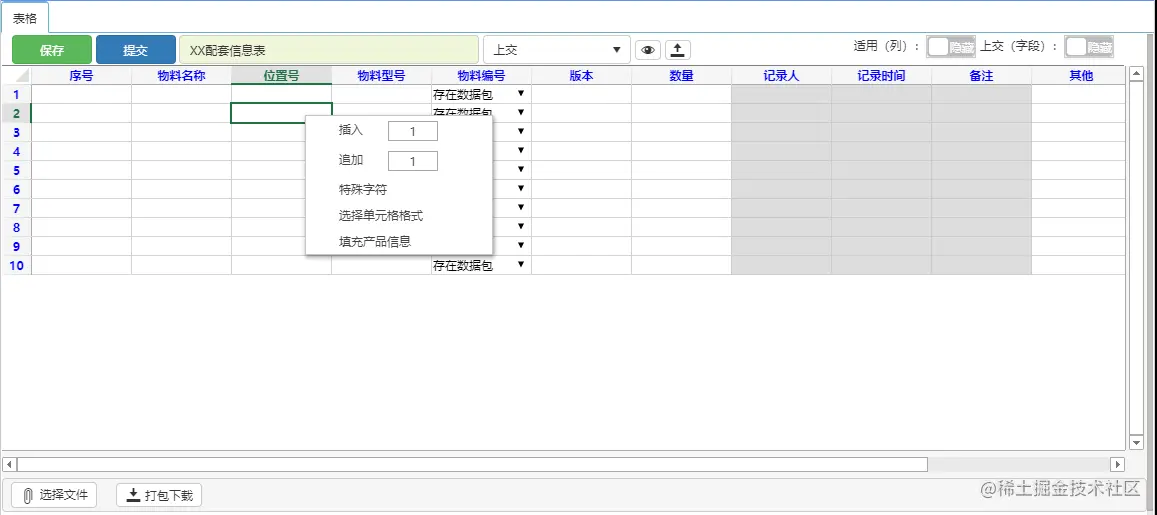Select row header 1
The width and height of the screenshot is (1157, 515).
(16, 94)
